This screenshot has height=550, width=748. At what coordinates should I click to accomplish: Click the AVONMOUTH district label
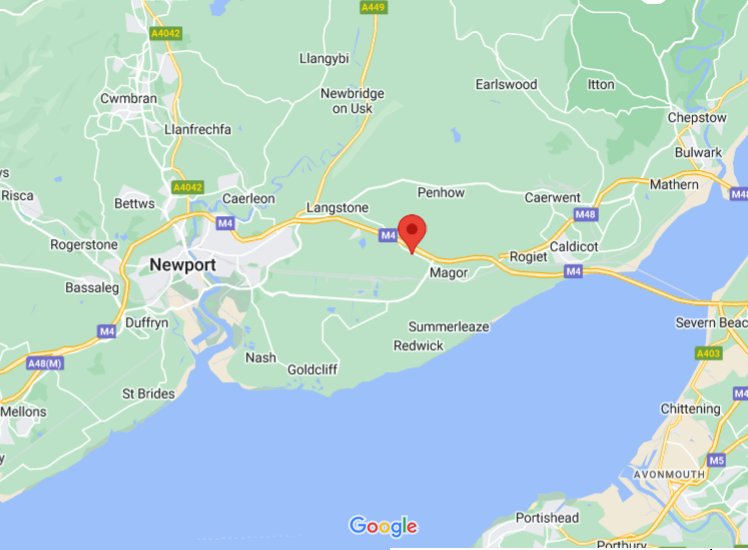pyautogui.click(x=669, y=475)
